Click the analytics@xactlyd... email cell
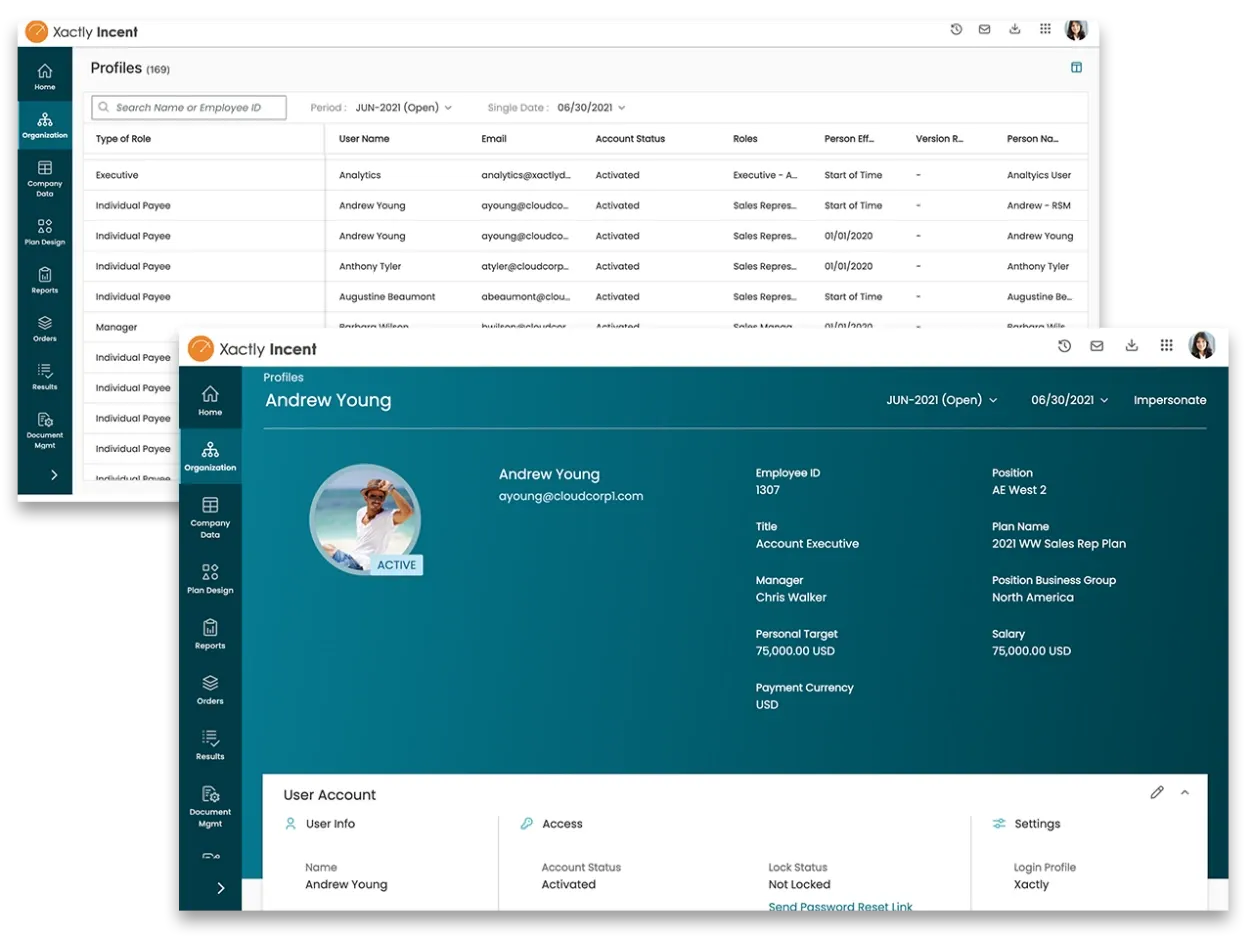 pos(526,175)
